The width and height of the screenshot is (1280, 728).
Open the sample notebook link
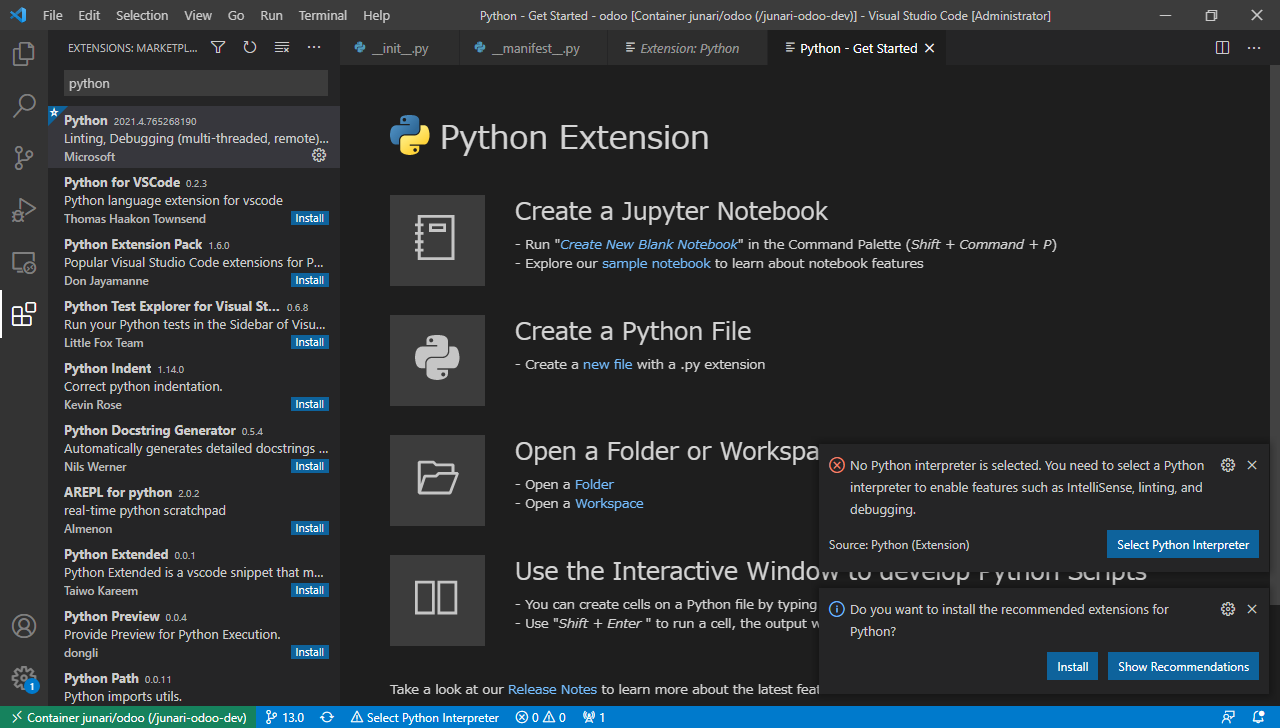pos(656,263)
